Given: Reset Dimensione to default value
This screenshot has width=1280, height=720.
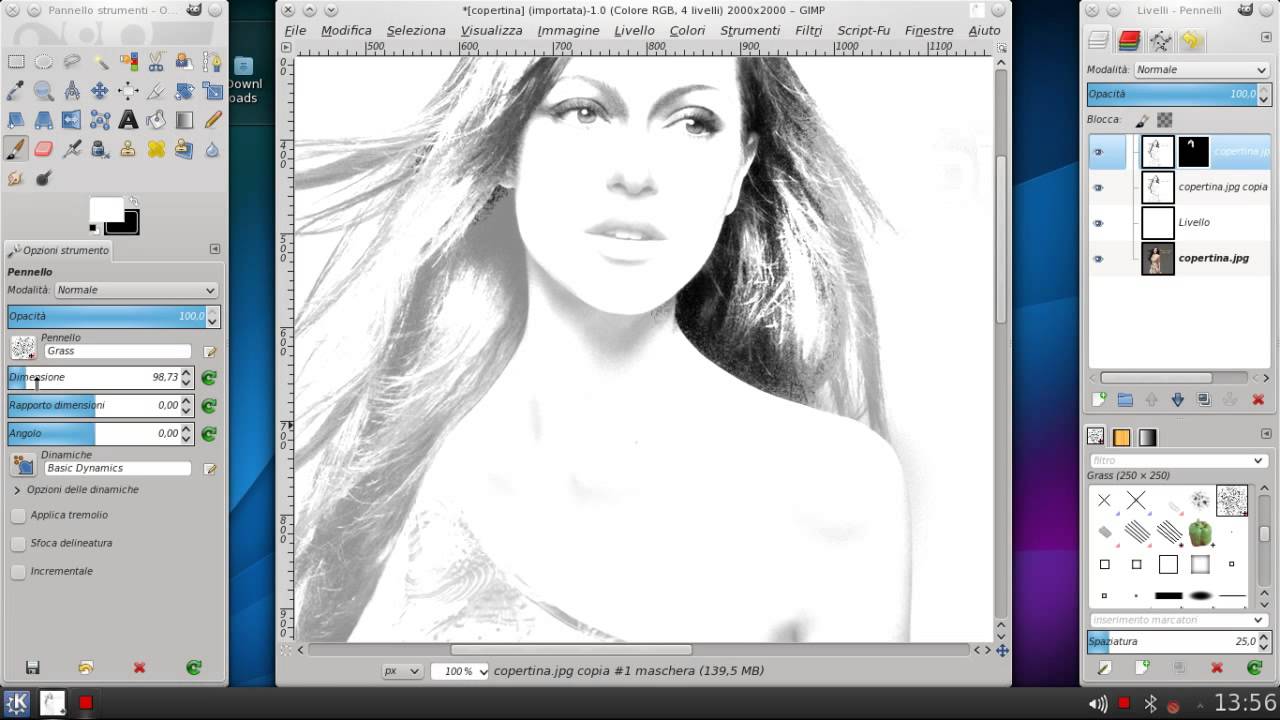Looking at the screenshot, I should point(209,378).
